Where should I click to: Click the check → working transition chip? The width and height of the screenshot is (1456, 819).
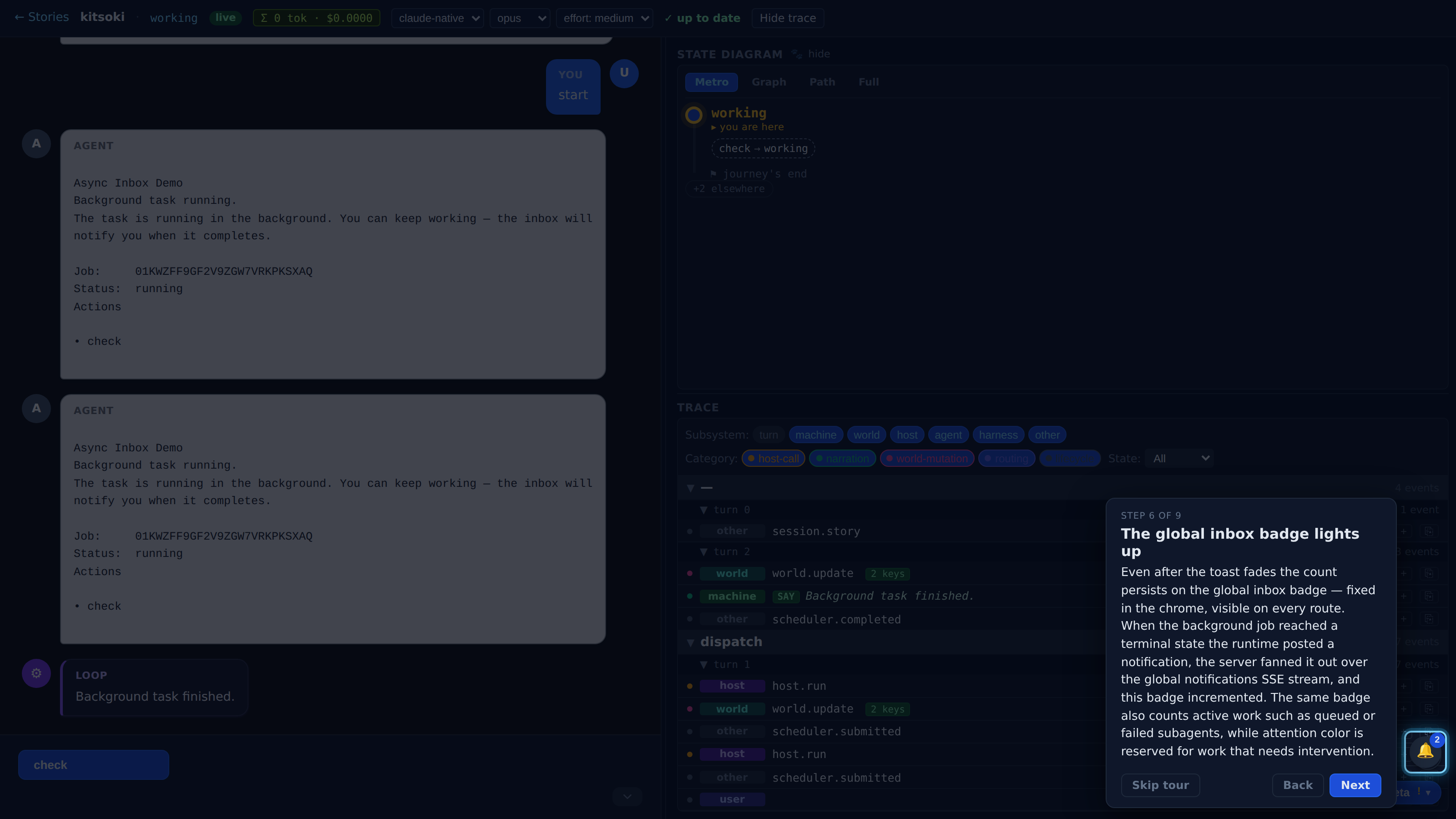coord(763,148)
